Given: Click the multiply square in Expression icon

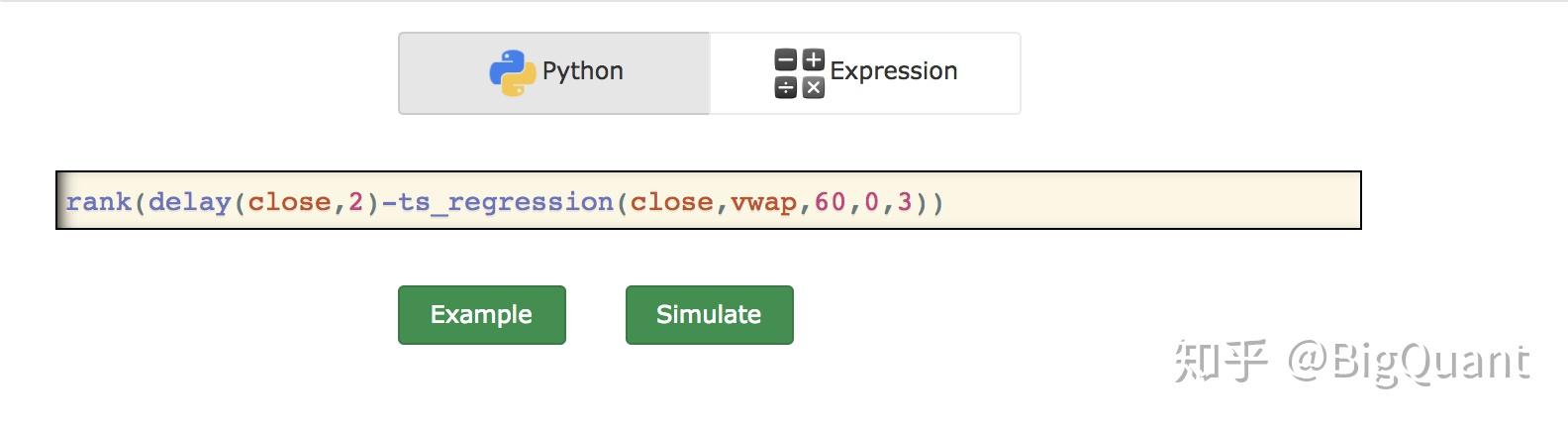Looking at the screenshot, I should tap(813, 87).
